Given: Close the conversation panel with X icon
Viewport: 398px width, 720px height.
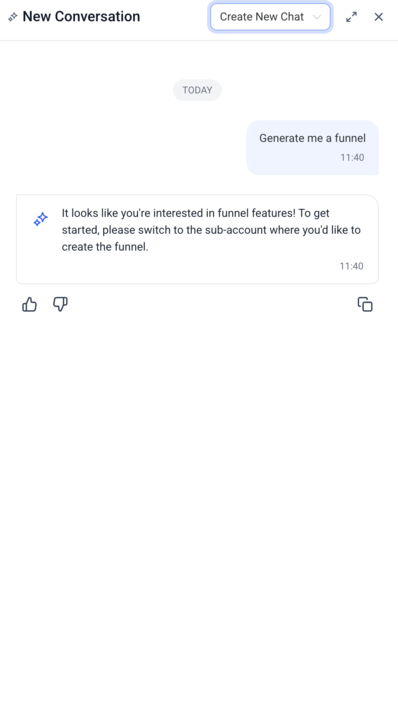Looking at the screenshot, I should tap(379, 17).
